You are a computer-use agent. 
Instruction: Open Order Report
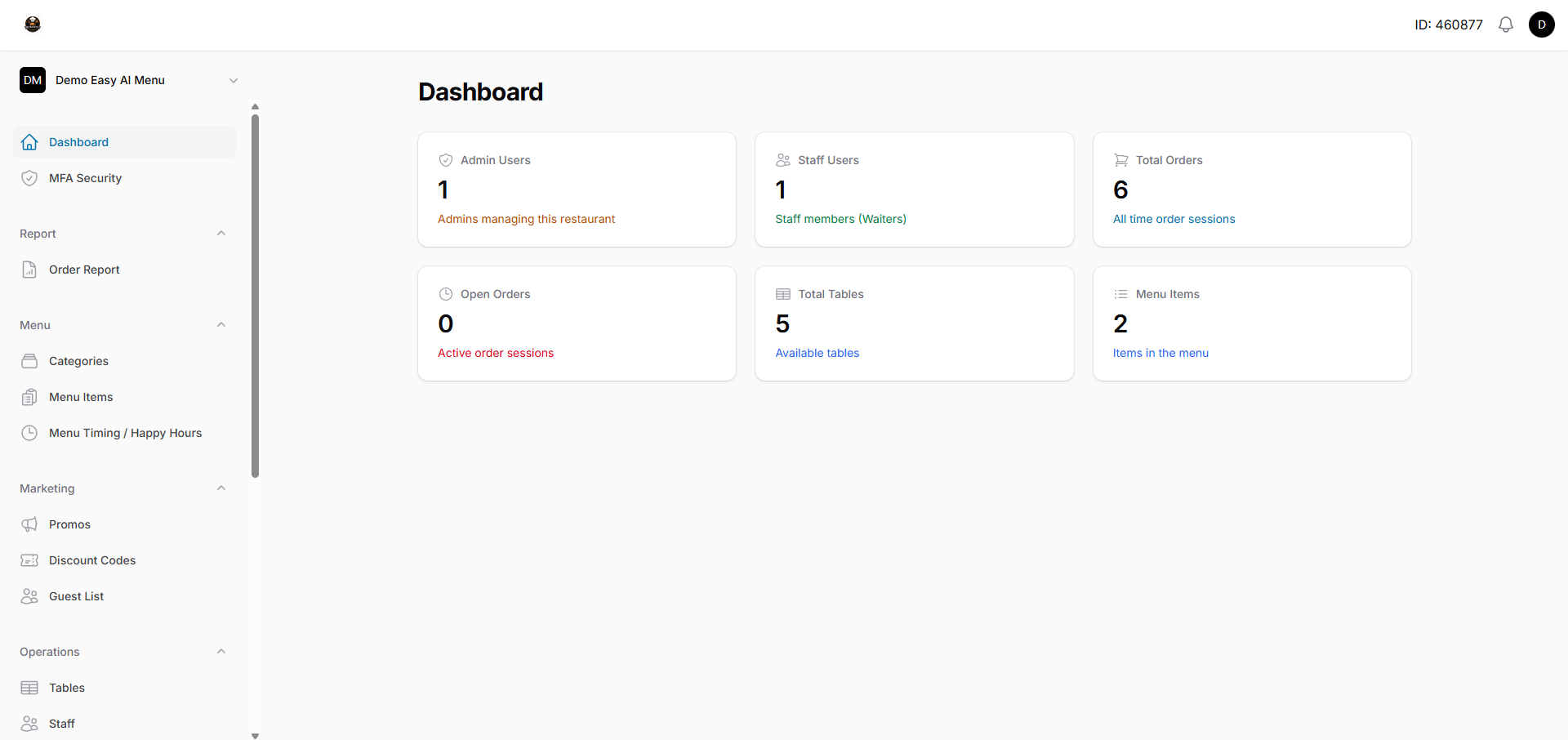tap(124, 270)
